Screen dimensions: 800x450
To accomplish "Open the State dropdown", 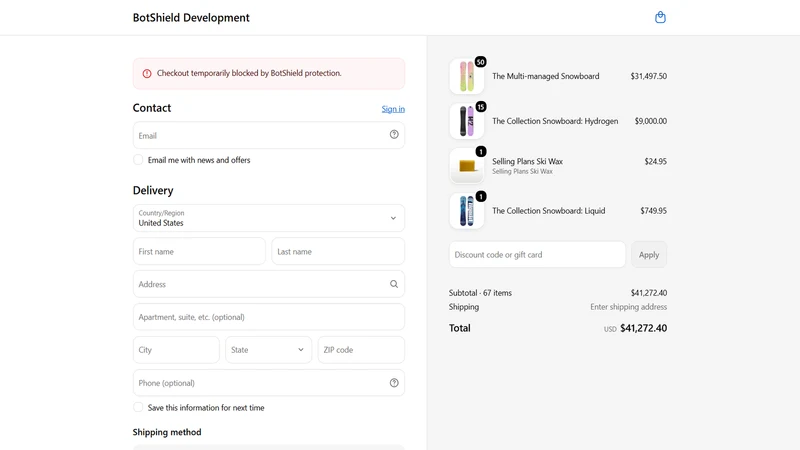I will tap(268, 350).
